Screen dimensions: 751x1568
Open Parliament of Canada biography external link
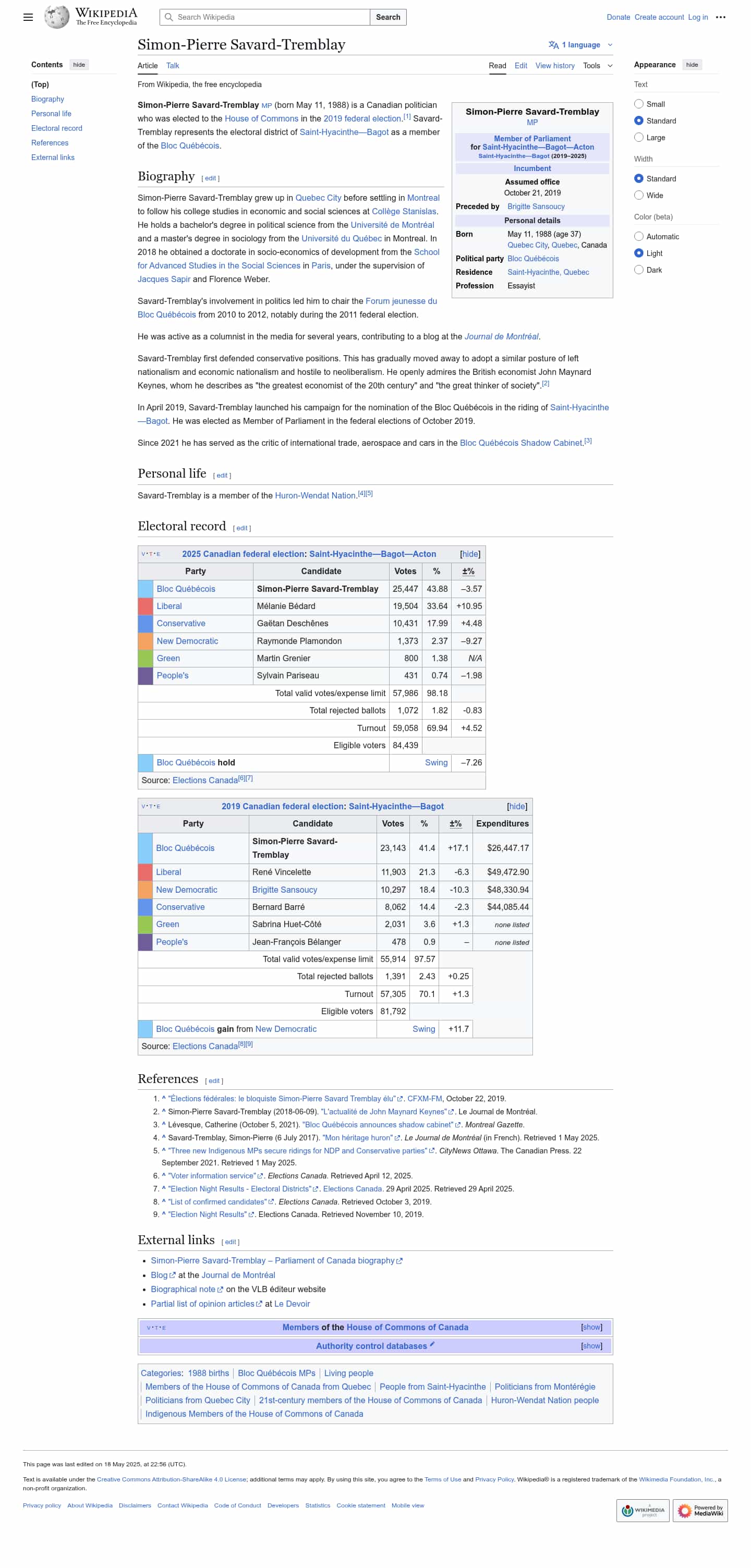pyautogui.click(x=276, y=1261)
